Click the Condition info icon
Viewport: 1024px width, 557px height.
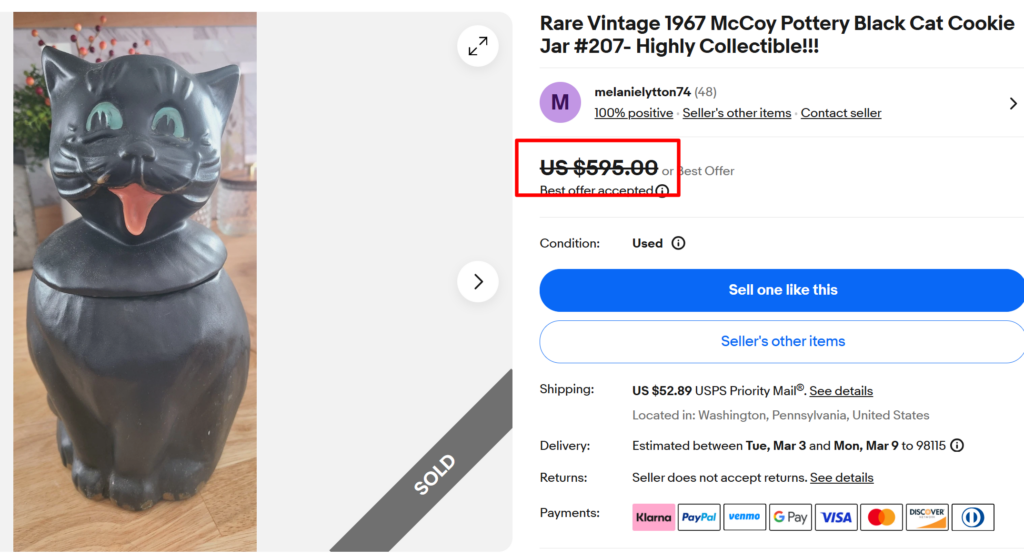(678, 243)
